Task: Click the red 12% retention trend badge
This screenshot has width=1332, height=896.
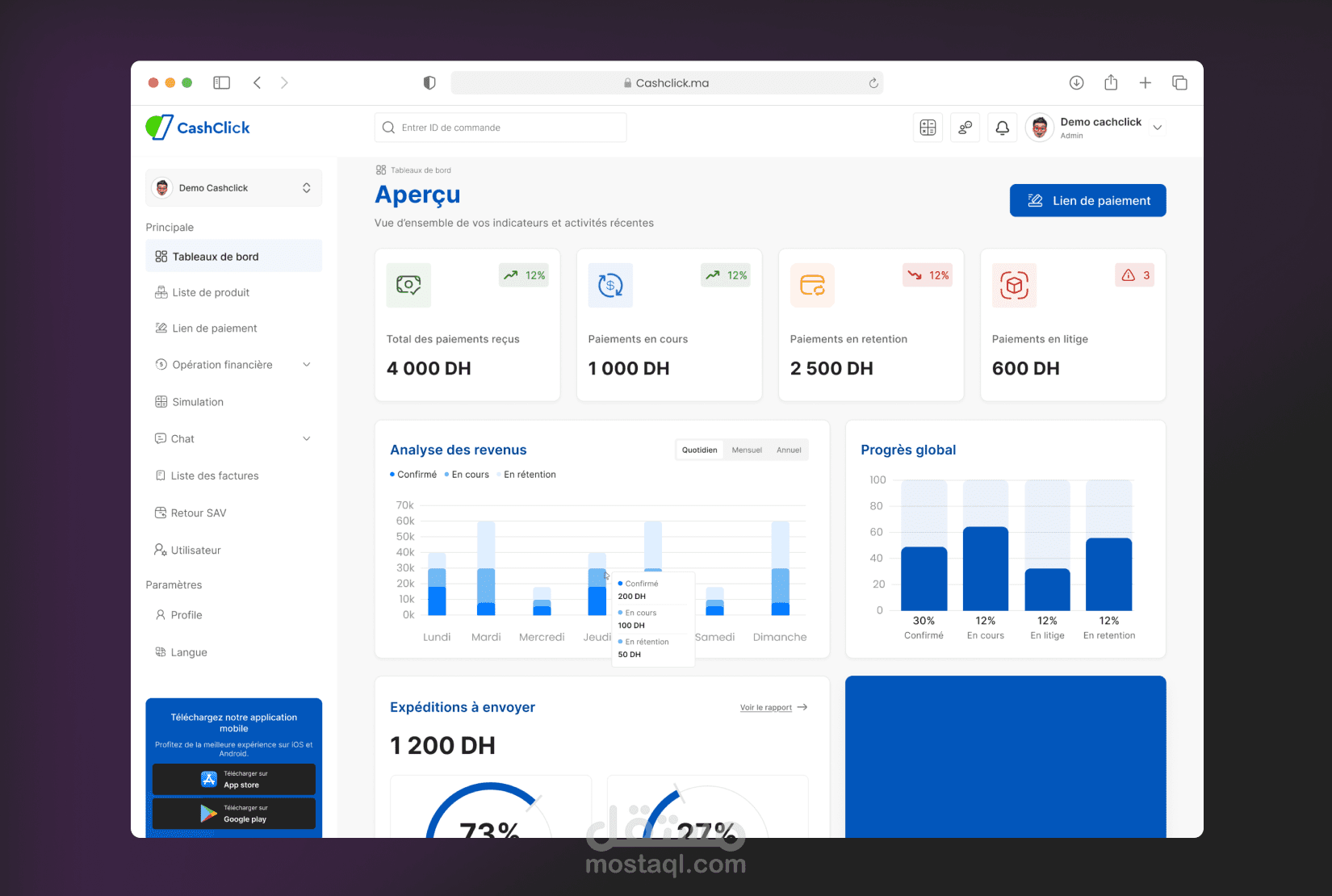Action: [928, 275]
